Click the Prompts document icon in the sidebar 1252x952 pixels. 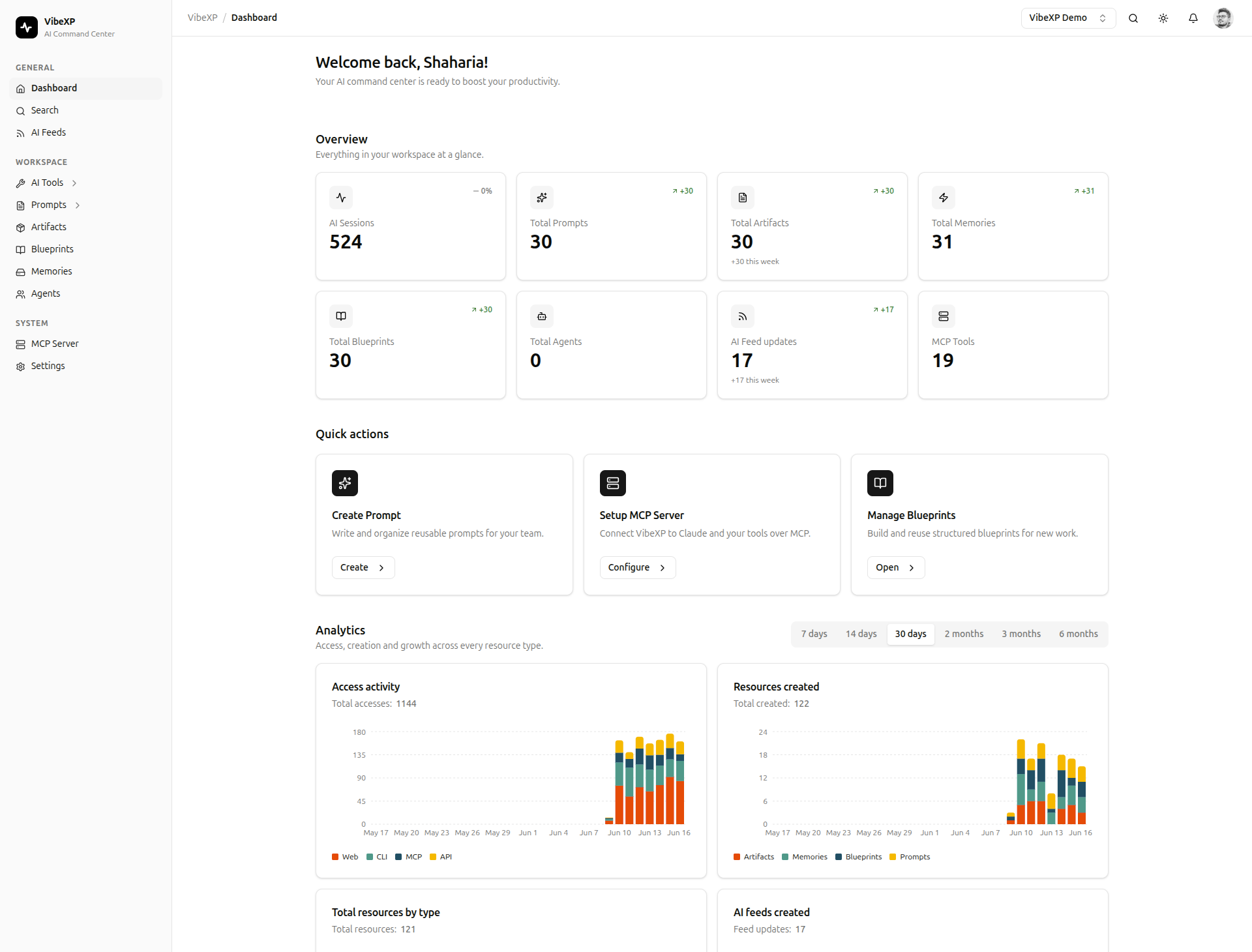click(21, 205)
